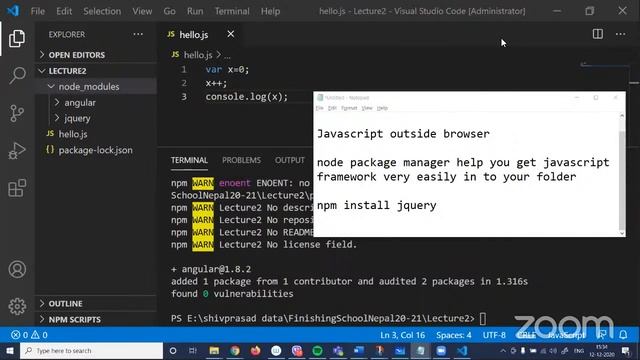640x360 pixels.
Task: Open Notepad's File menu
Action: tap(320, 108)
